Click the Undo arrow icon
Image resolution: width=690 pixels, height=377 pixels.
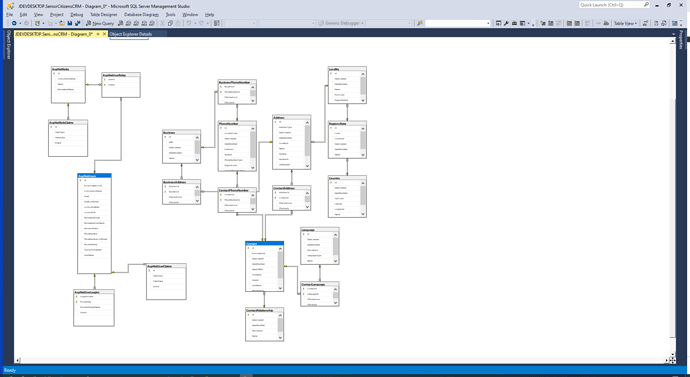(189, 23)
